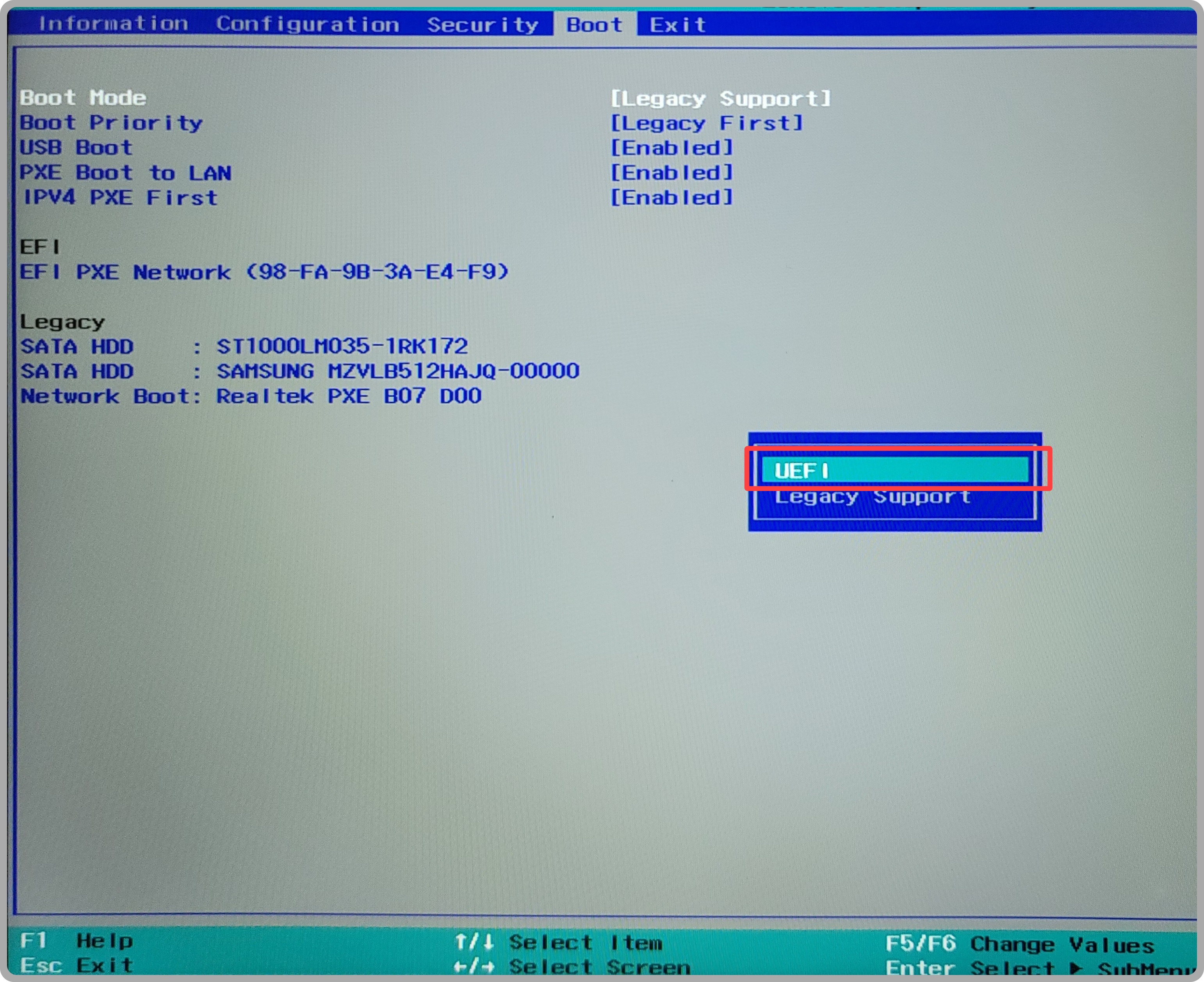This screenshot has height=982, width=1204.
Task: Select Network Boot Realtek PXE entry
Action: [251, 396]
